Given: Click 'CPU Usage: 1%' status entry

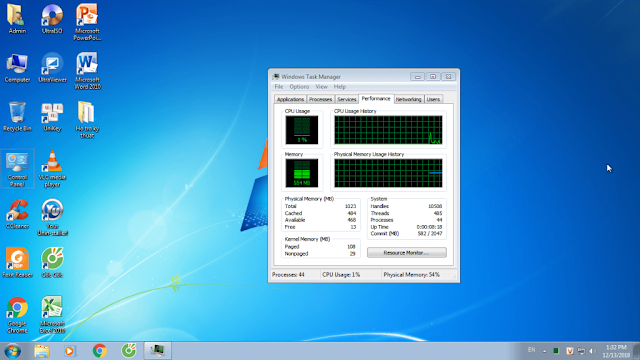Looking at the screenshot, I should click(341, 275).
